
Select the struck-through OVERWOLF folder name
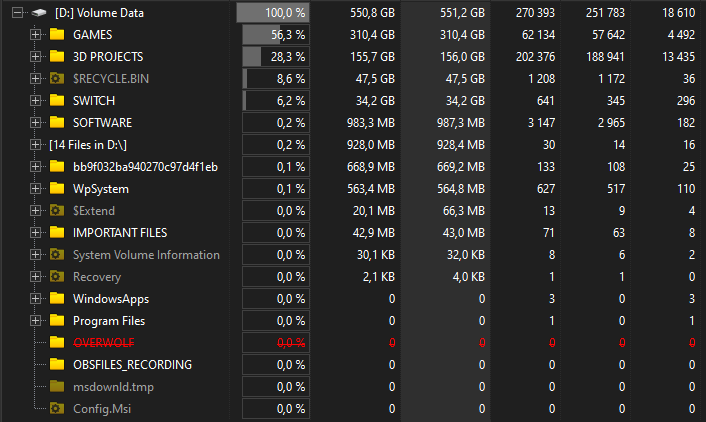(x=104, y=343)
